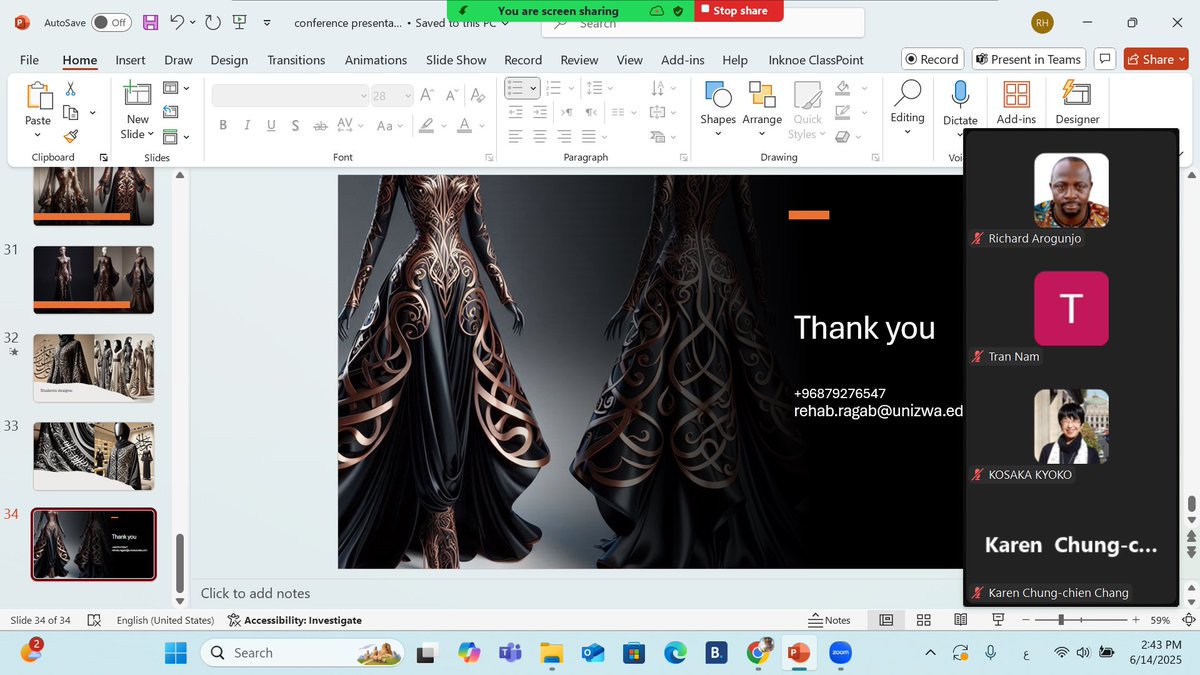Insert a New Slide with the slide icon
The image size is (1200, 675).
tap(137, 94)
